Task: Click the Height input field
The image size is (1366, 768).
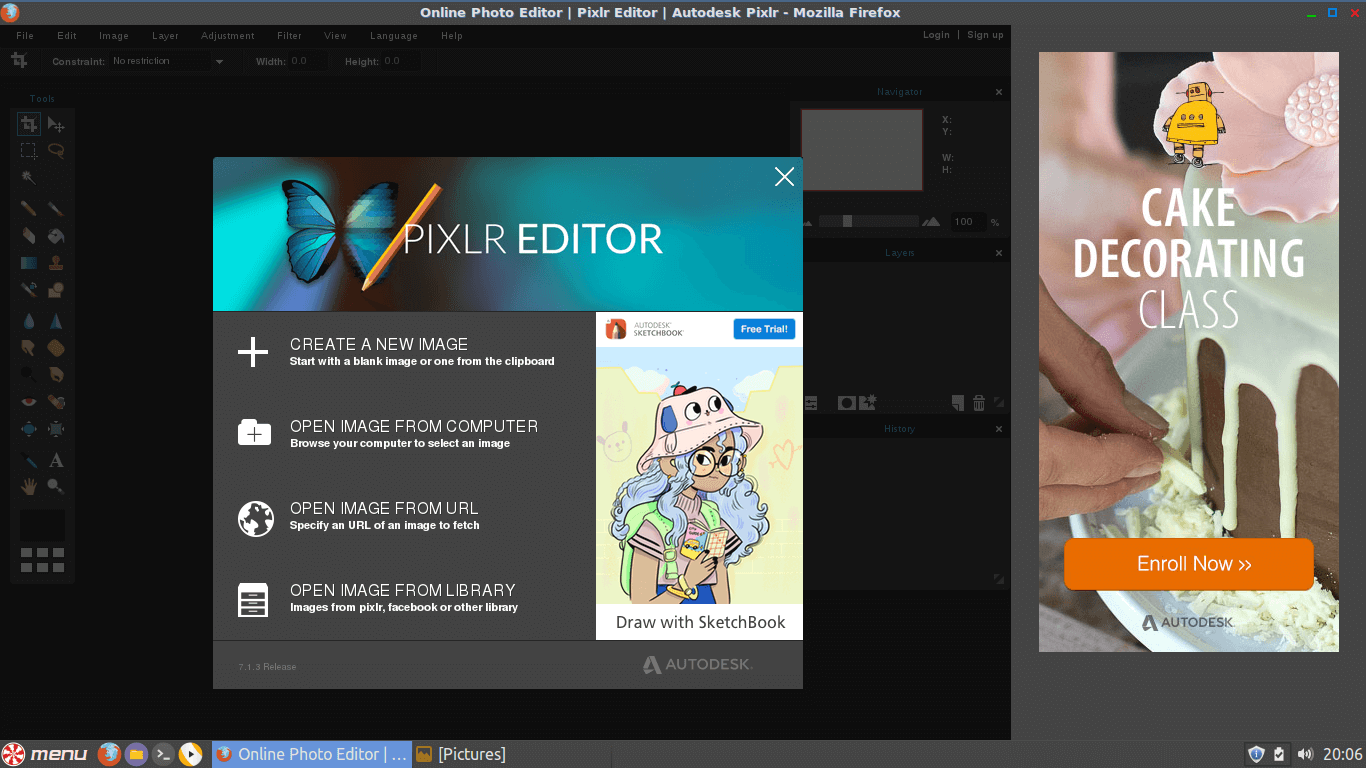Action: pyautogui.click(x=401, y=61)
